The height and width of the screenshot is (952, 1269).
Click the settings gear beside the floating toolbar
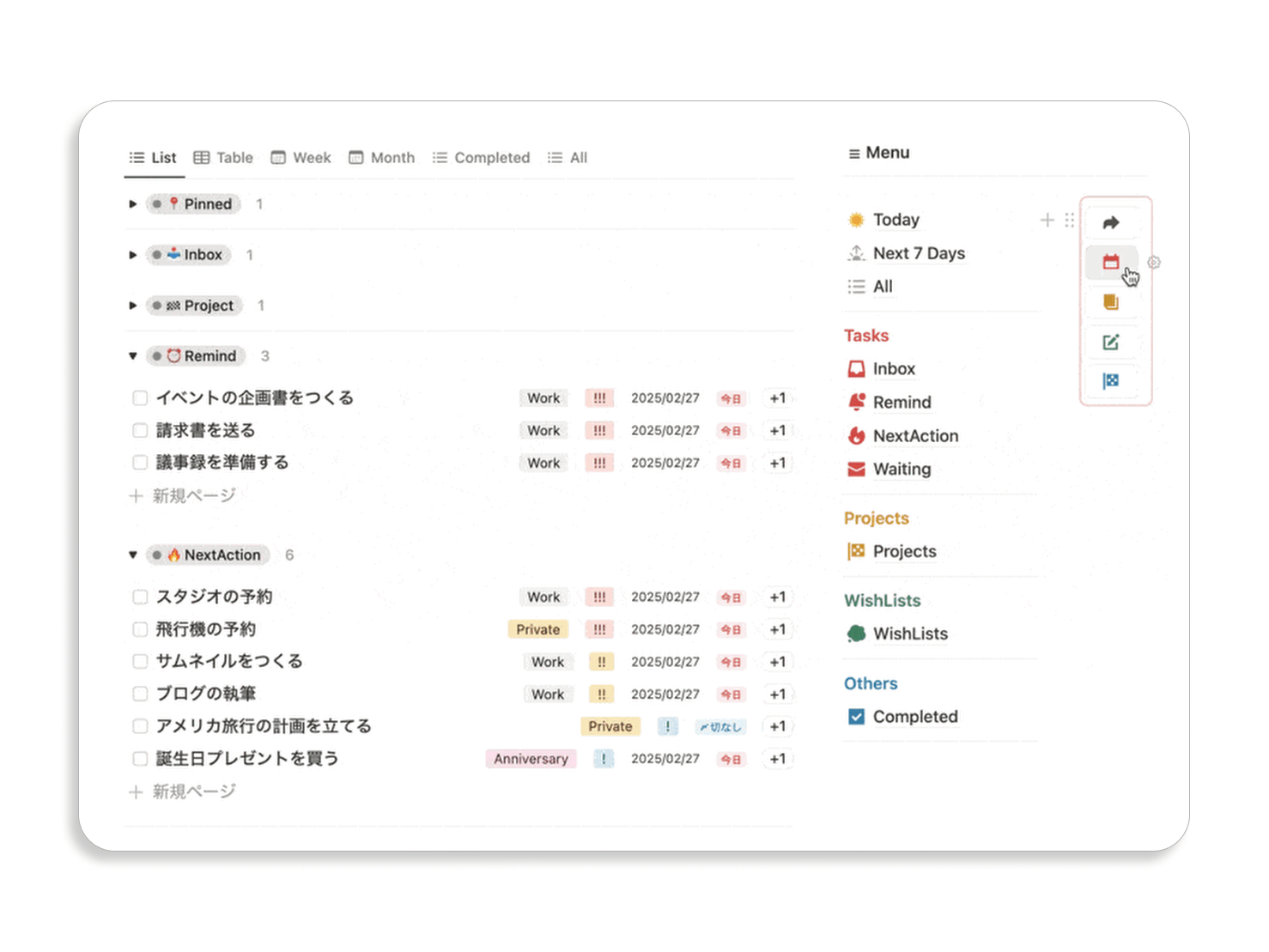coord(1154,263)
